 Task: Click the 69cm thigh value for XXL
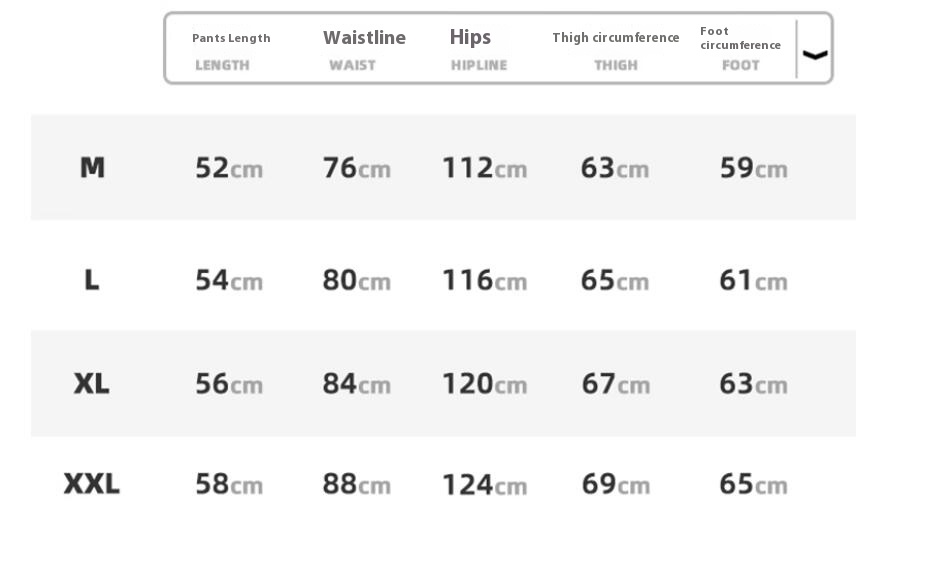point(615,485)
